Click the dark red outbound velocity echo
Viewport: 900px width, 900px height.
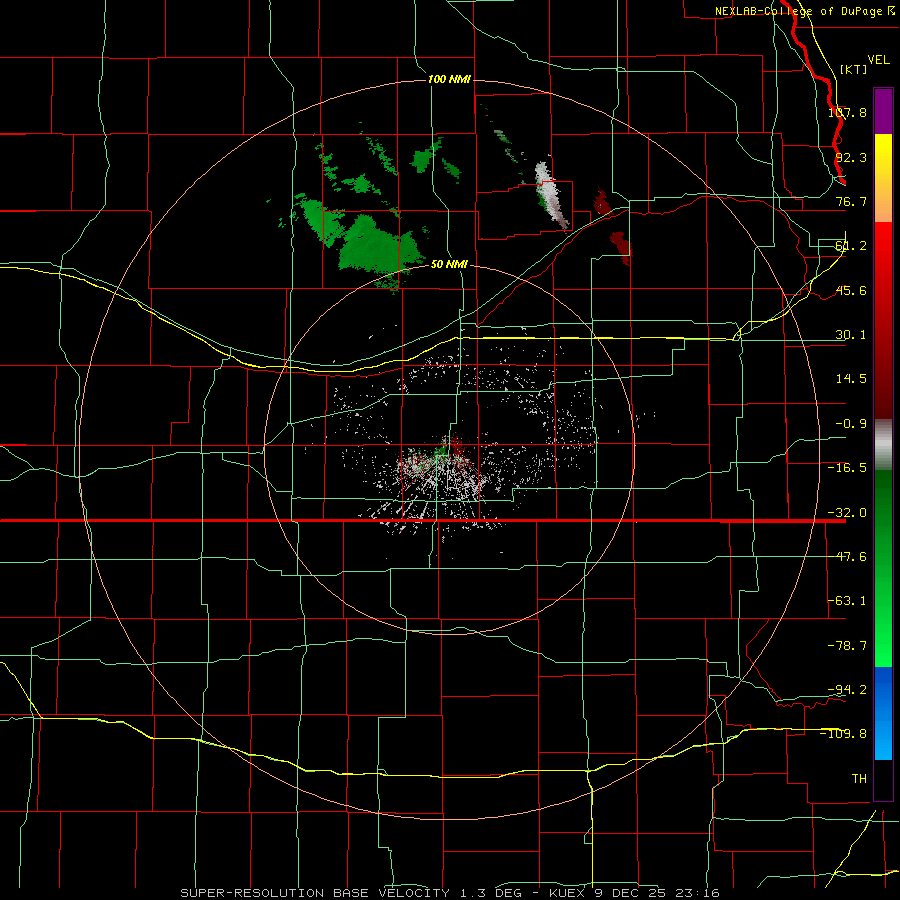[622, 247]
